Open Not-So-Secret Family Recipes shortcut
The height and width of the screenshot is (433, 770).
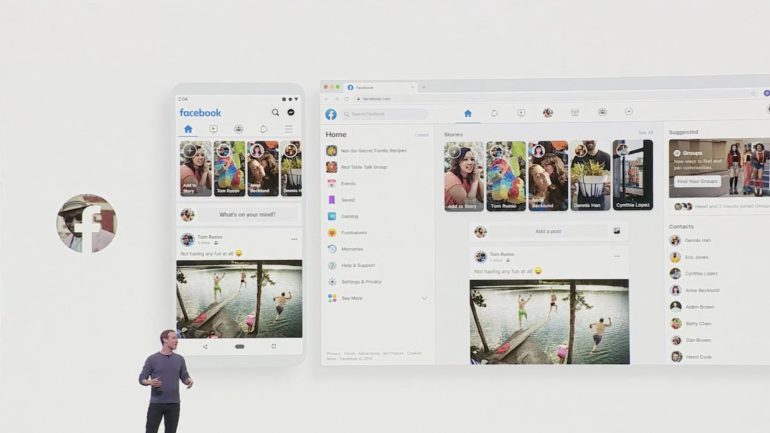(x=367, y=151)
